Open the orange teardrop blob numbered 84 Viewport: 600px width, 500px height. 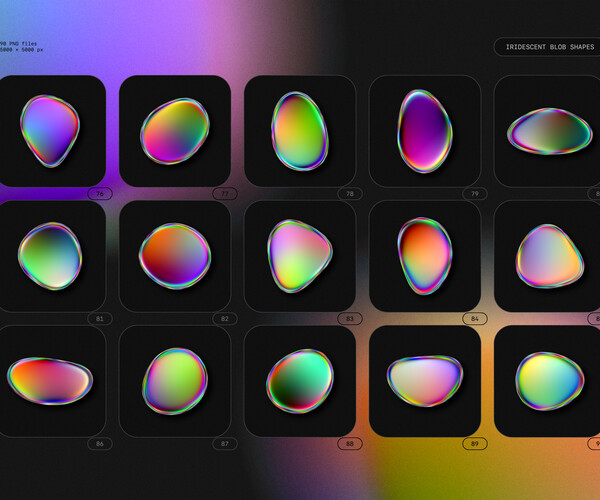click(x=425, y=256)
